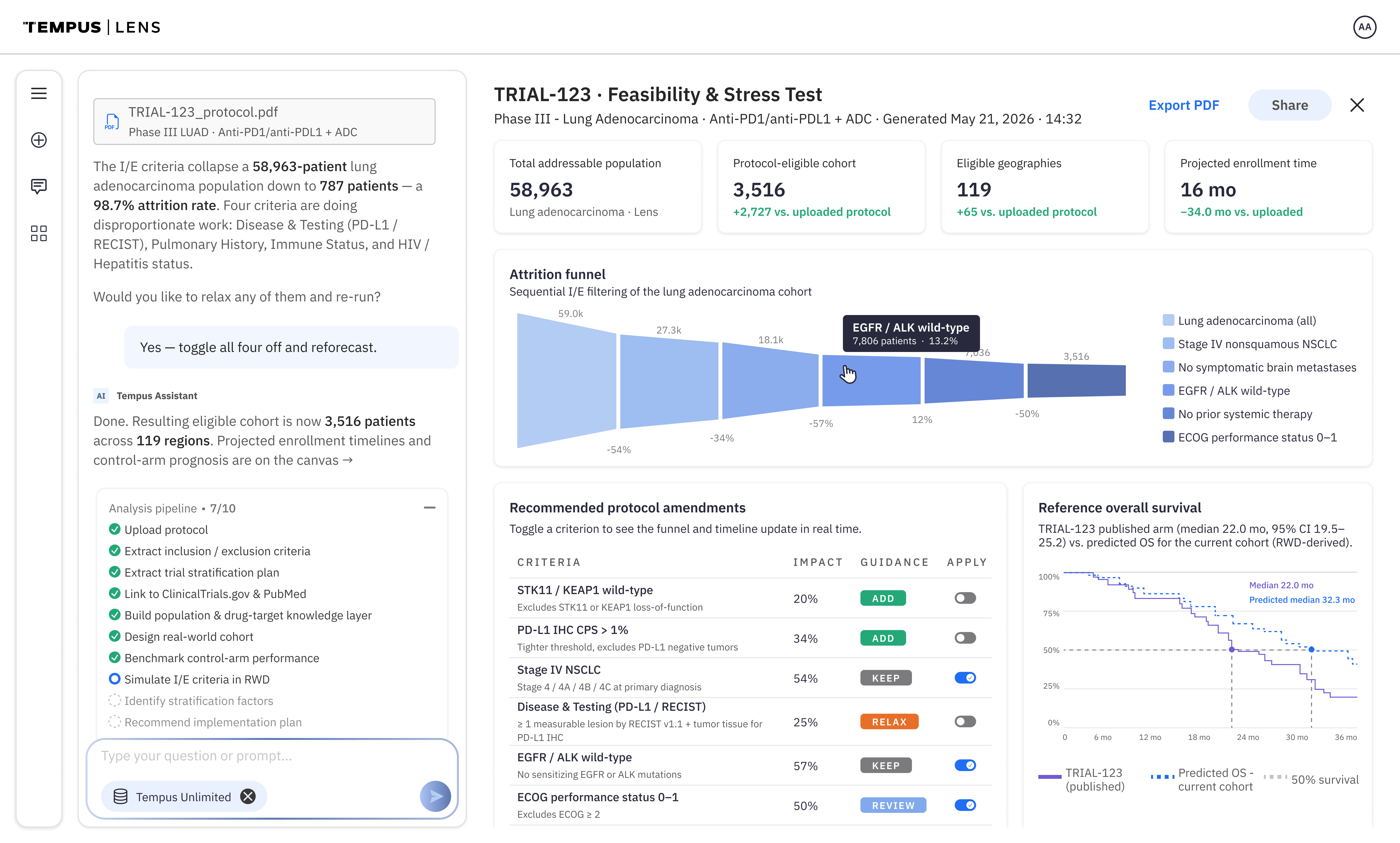Click the Lung adenocarcinoma (all) legend swatch
Image resolution: width=1400 pixels, height=843 pixels.
coord(1168,320)
